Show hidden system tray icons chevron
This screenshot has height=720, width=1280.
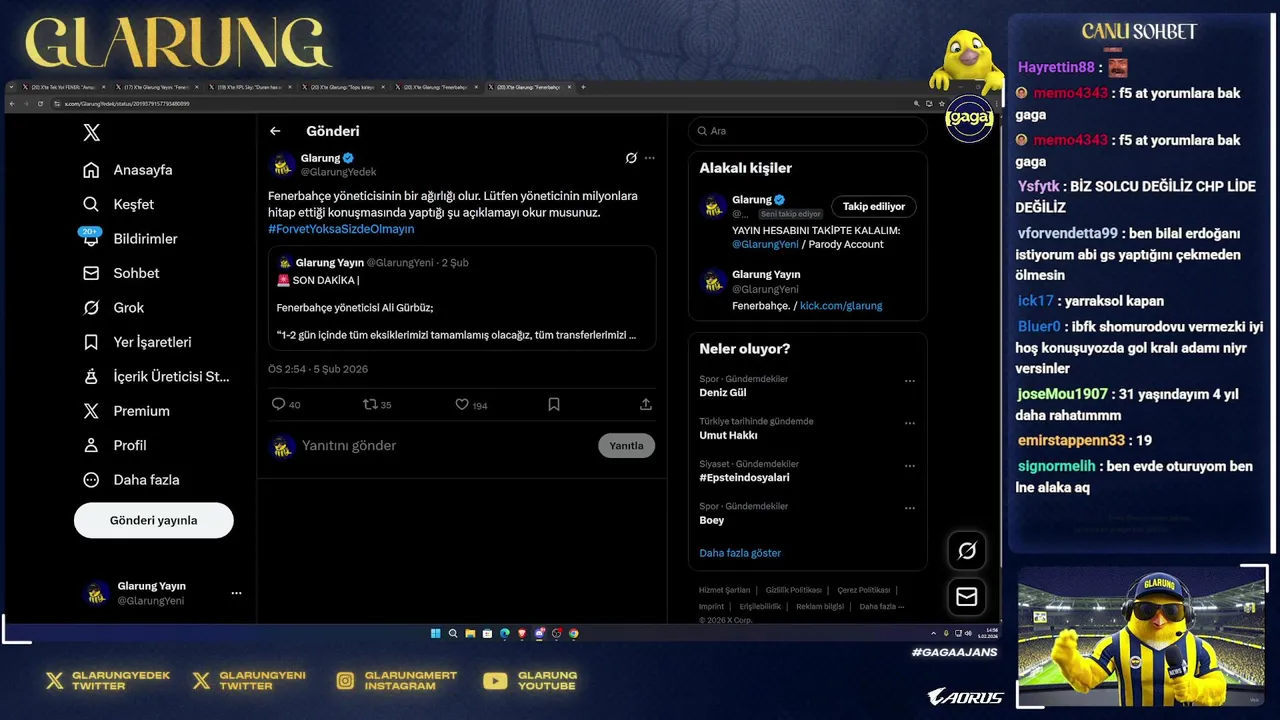[934, 633]
